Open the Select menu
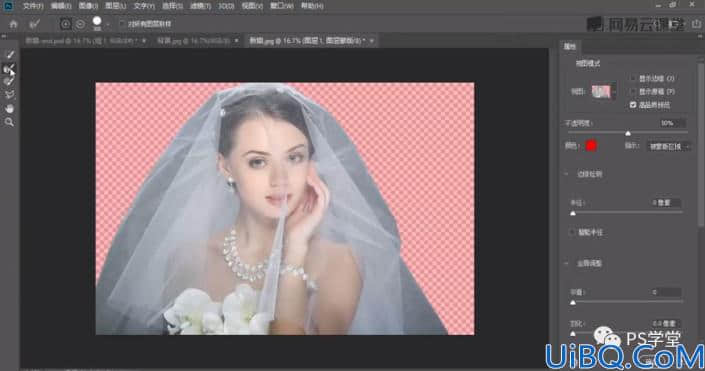This screenshot has width=705, height=371. pos(172,6)
